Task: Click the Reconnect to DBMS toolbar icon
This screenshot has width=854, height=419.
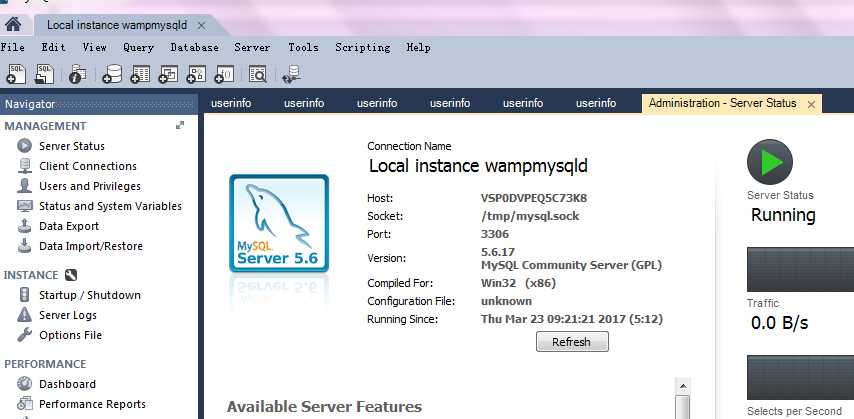Action: point(291,74)
